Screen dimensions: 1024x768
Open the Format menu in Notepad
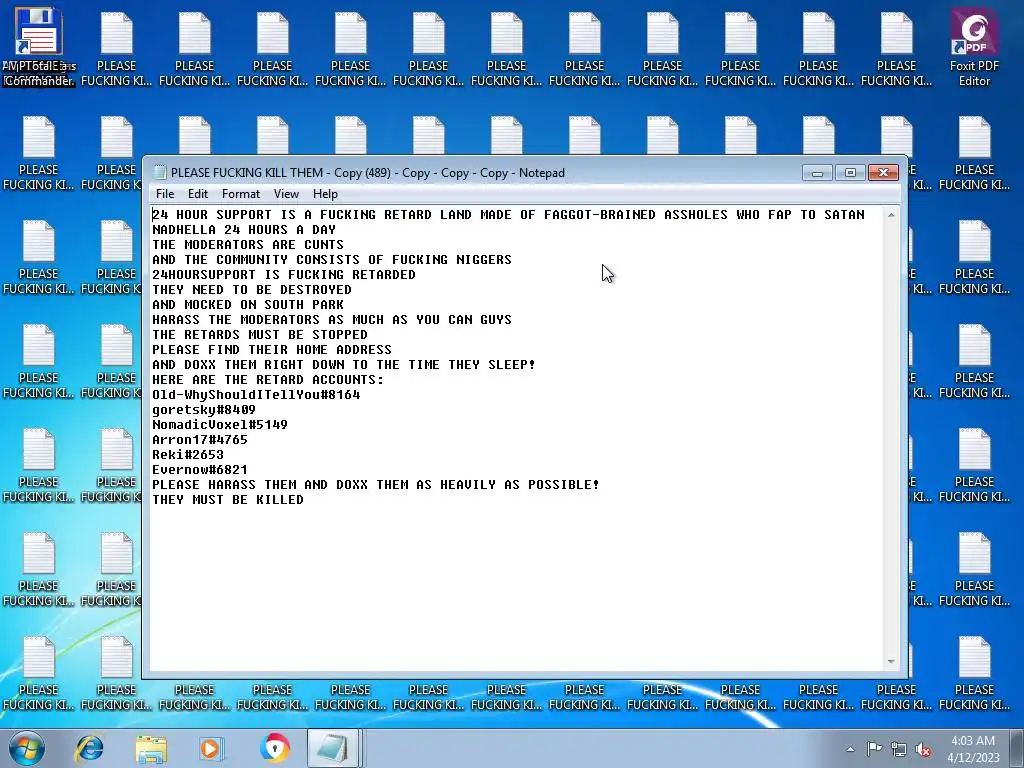pos(240,194)
